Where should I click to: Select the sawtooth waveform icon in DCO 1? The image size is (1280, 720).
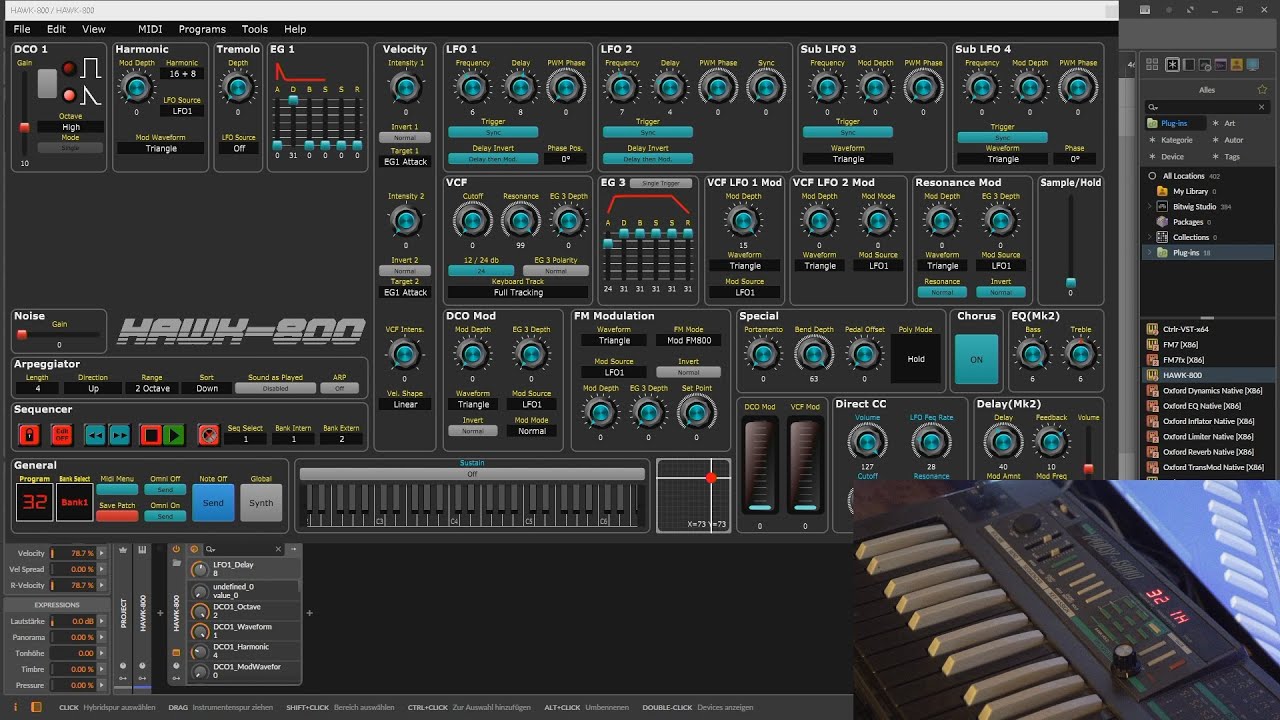click(91, 96)
